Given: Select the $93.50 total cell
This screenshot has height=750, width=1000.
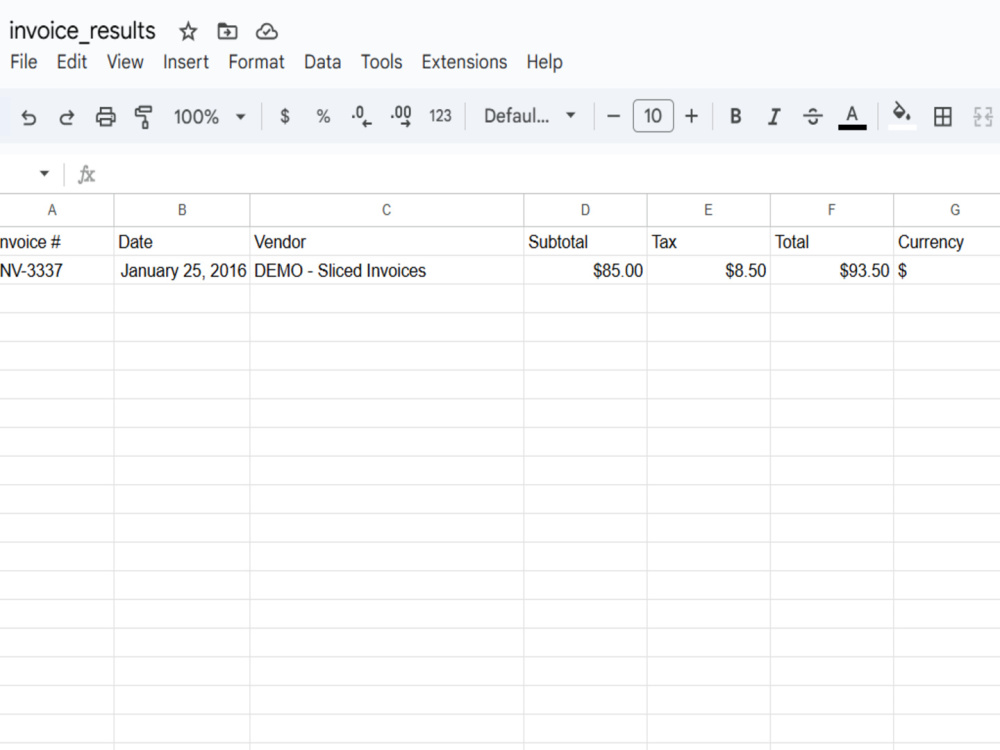Looking at the screenshot, I should point(832,270).
